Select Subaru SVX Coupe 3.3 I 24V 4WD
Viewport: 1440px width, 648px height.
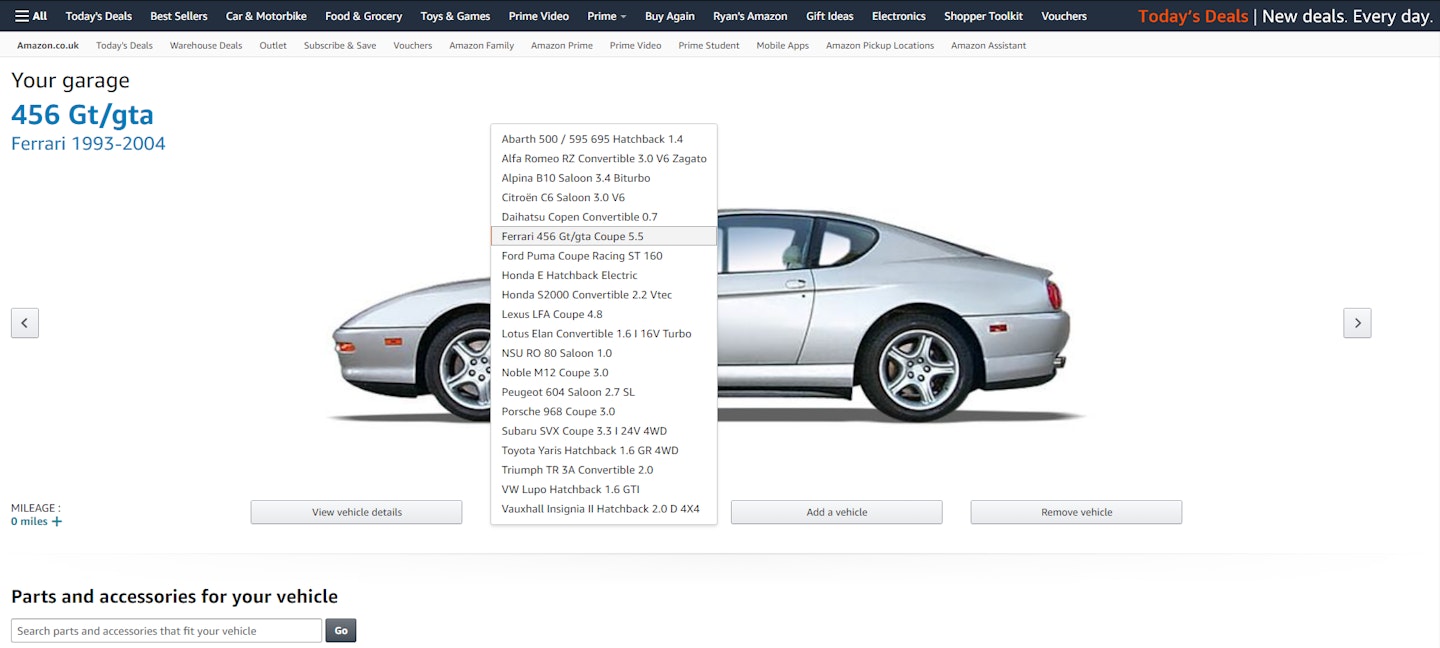pyautogui.click(x=604, y=431)
